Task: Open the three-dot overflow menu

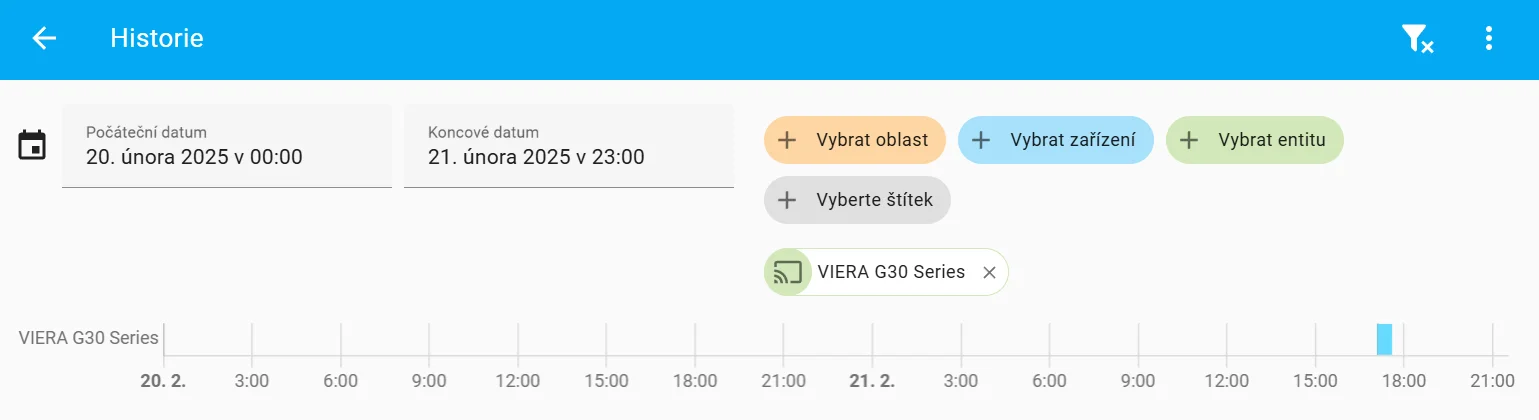Action: click(x=1489, y=39)
